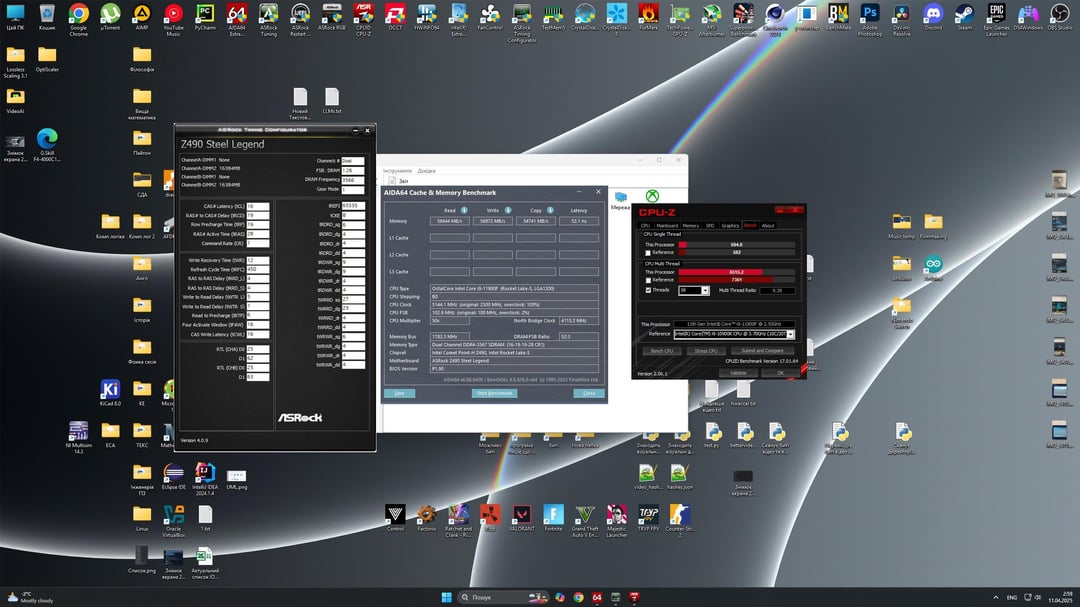Image resolution: width=1080 pixels, height=607 pixels.
Task: Open the KiCad 8.0 desktop icon
Action: (110, 393)
